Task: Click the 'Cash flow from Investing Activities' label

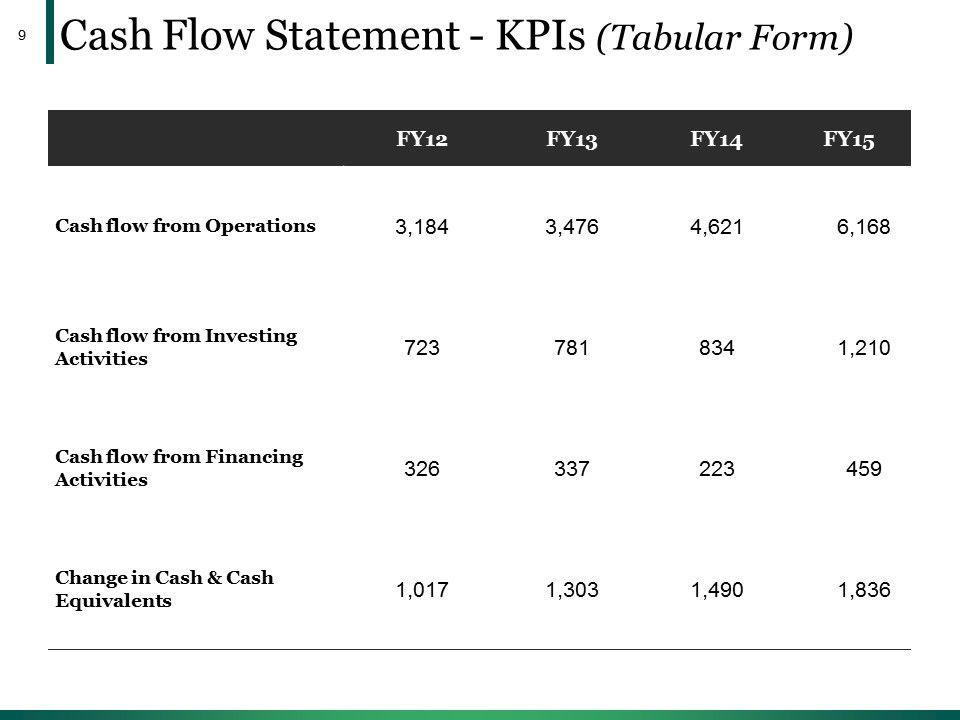Action: pyautogui.click(x=177, y=347)
